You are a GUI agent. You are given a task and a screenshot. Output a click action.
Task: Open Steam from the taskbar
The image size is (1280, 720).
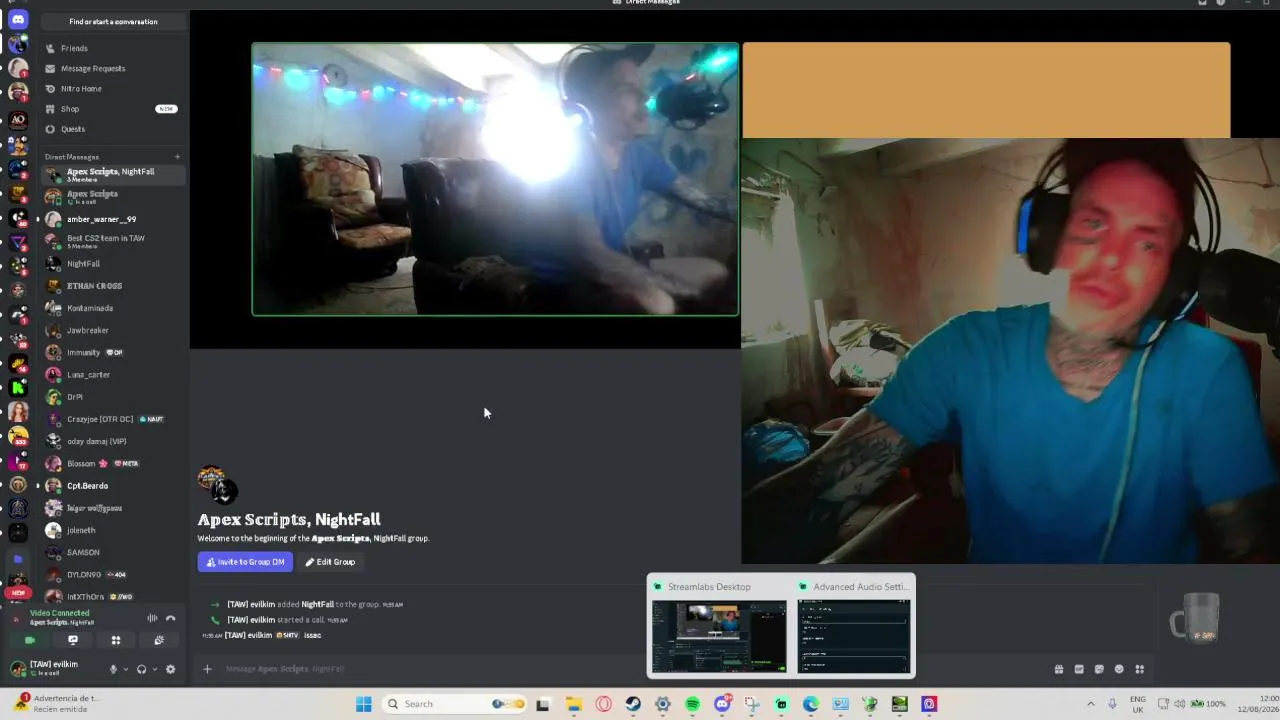pos(633,704)
